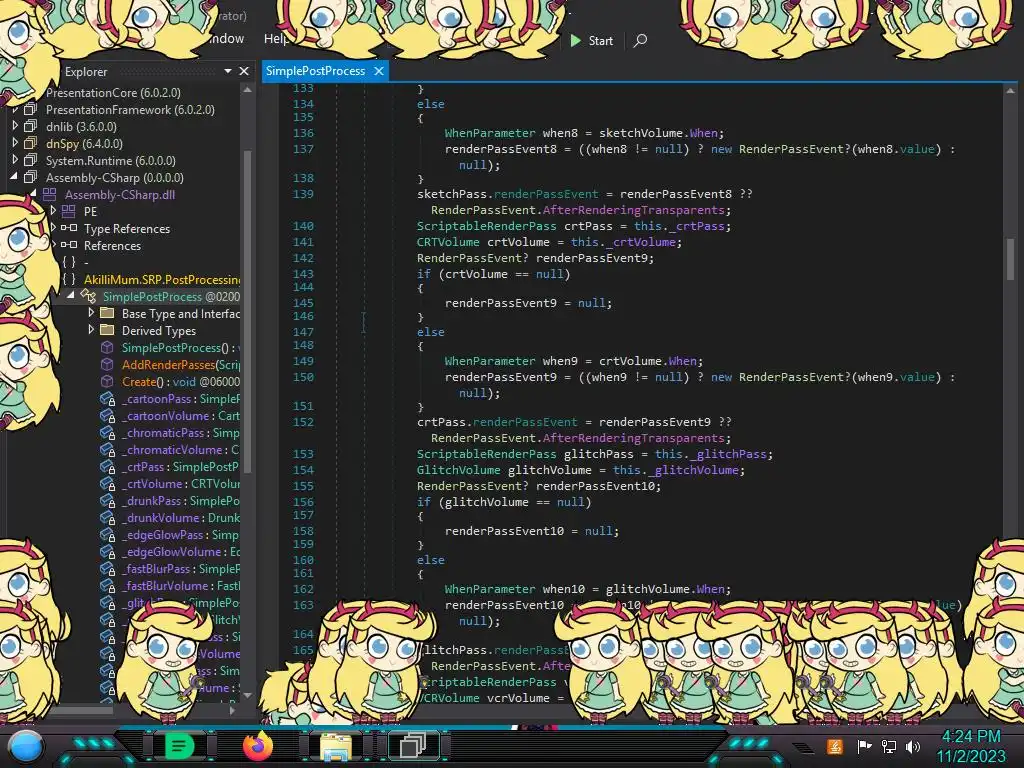The height and width of the screenshot is (768, 1024).
Task: Expand the dnlib (3.6.0.0) node
Action: coord(15,125)
